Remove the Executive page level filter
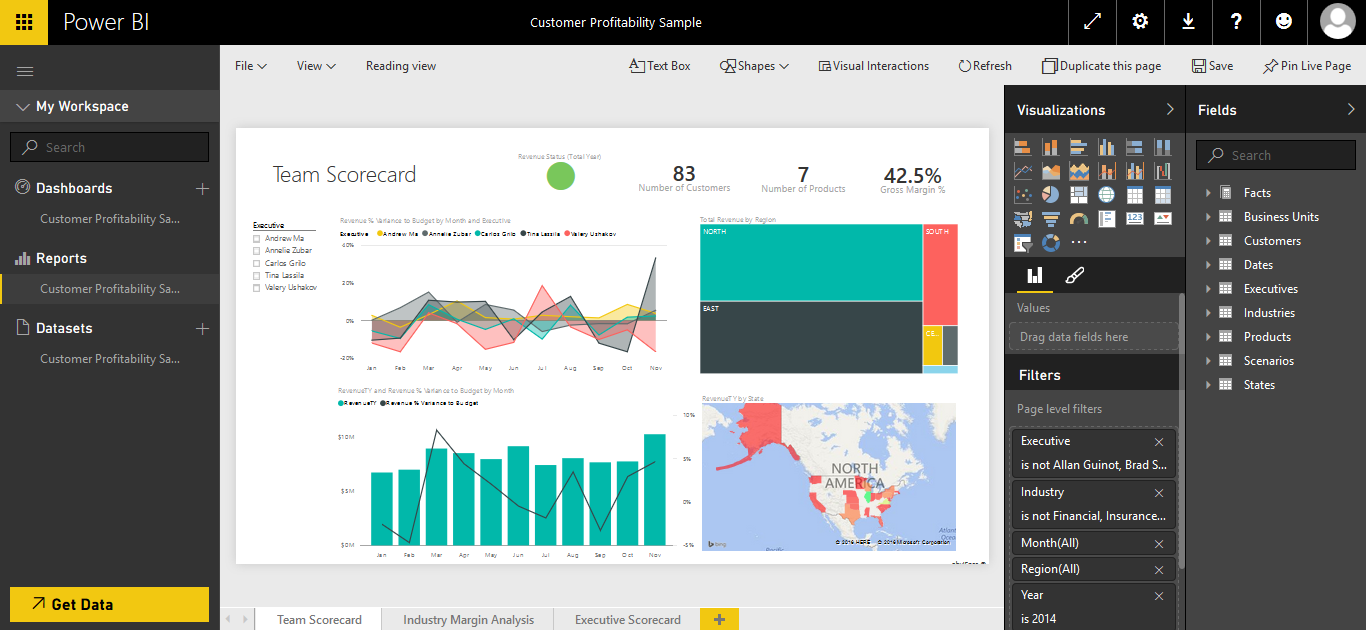The width and height of the screenshot is (1366, 630). [1159, 442]
